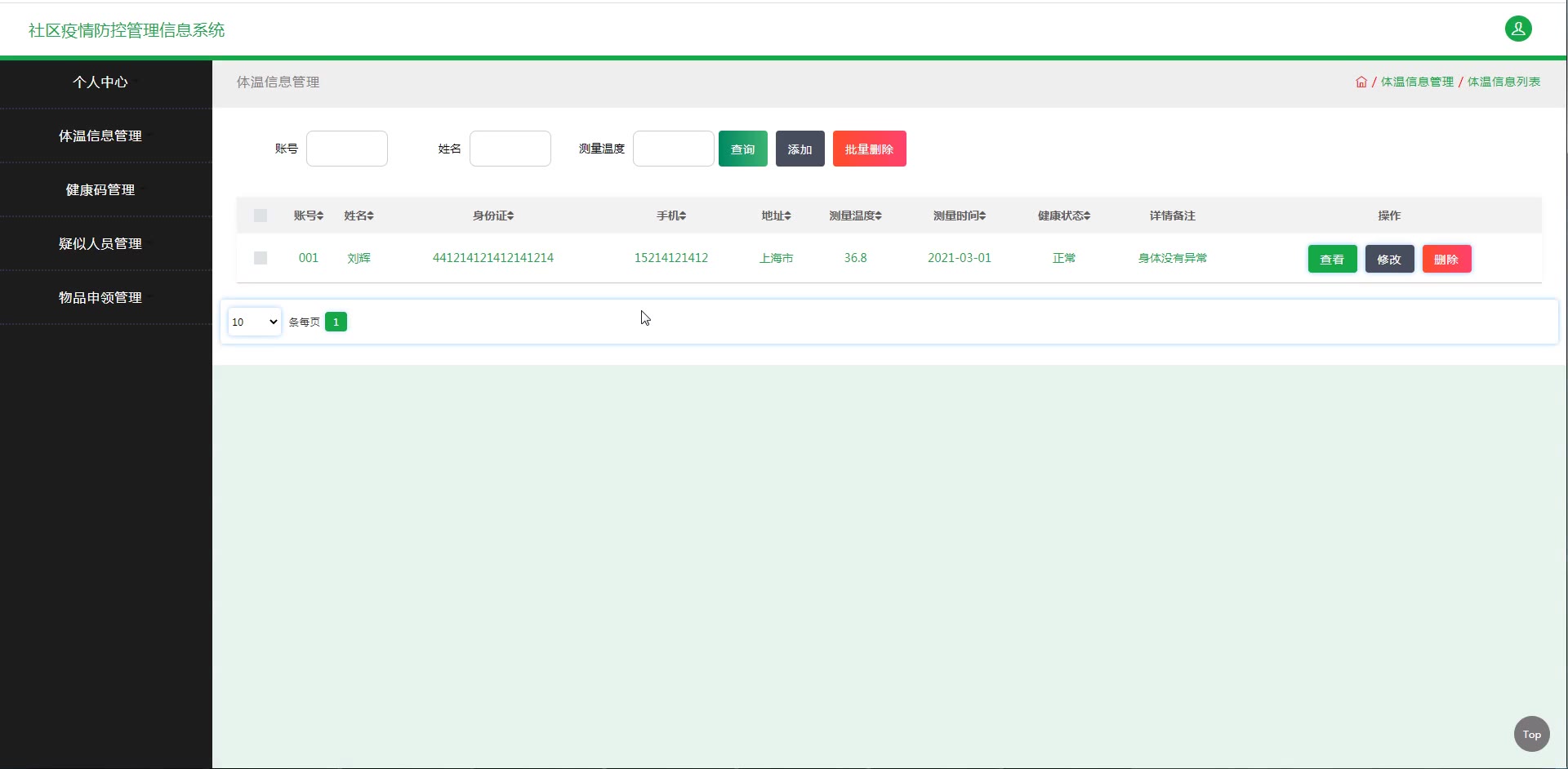Click the home breadcrumb icon
The width and height of the screenshot is (1568, 769).
click(x=1361, y=82)
